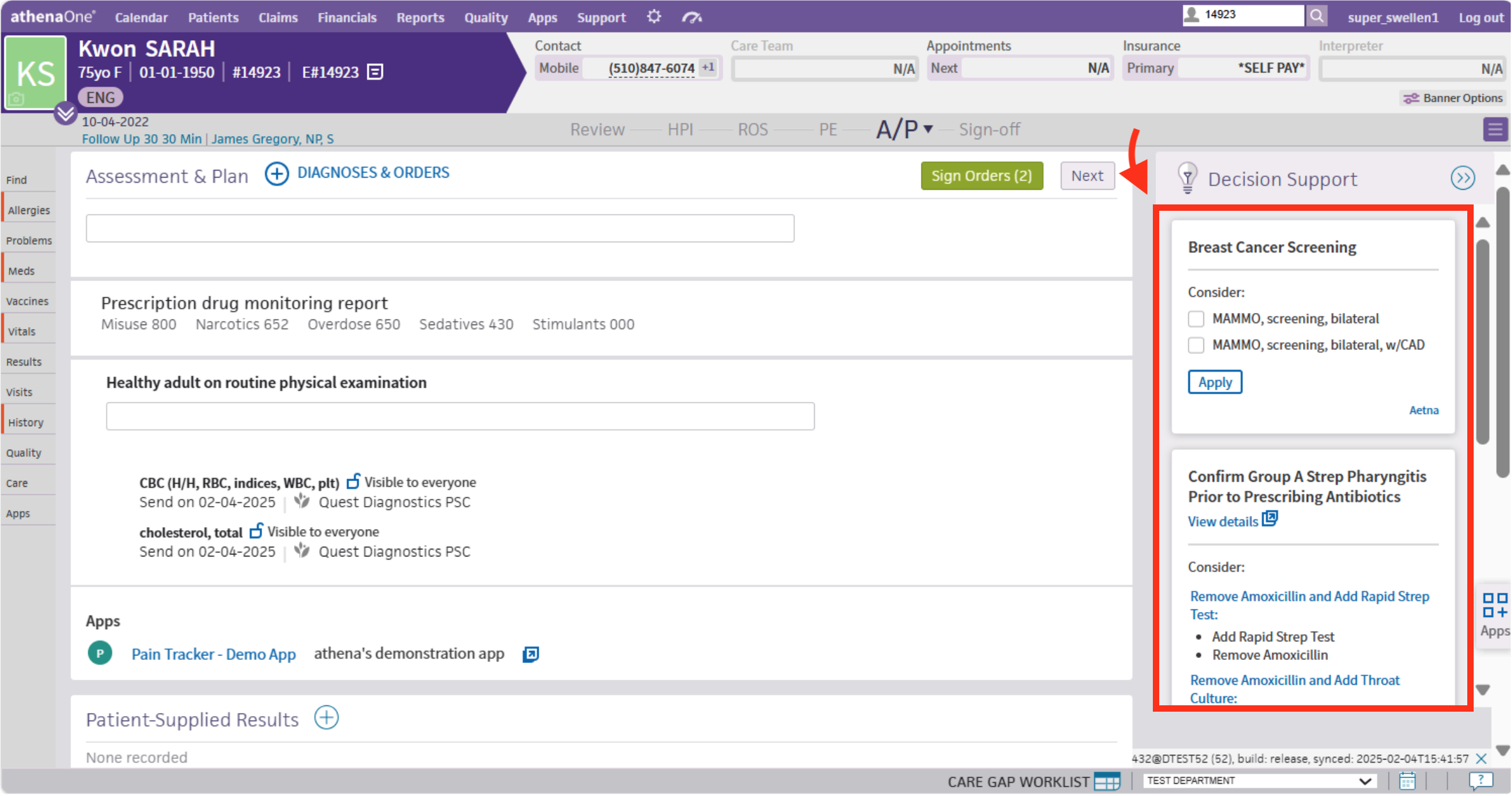This screenshot has width=1512, height=796.
Task: Open the Reports menu
Action: tap(420, 18)
